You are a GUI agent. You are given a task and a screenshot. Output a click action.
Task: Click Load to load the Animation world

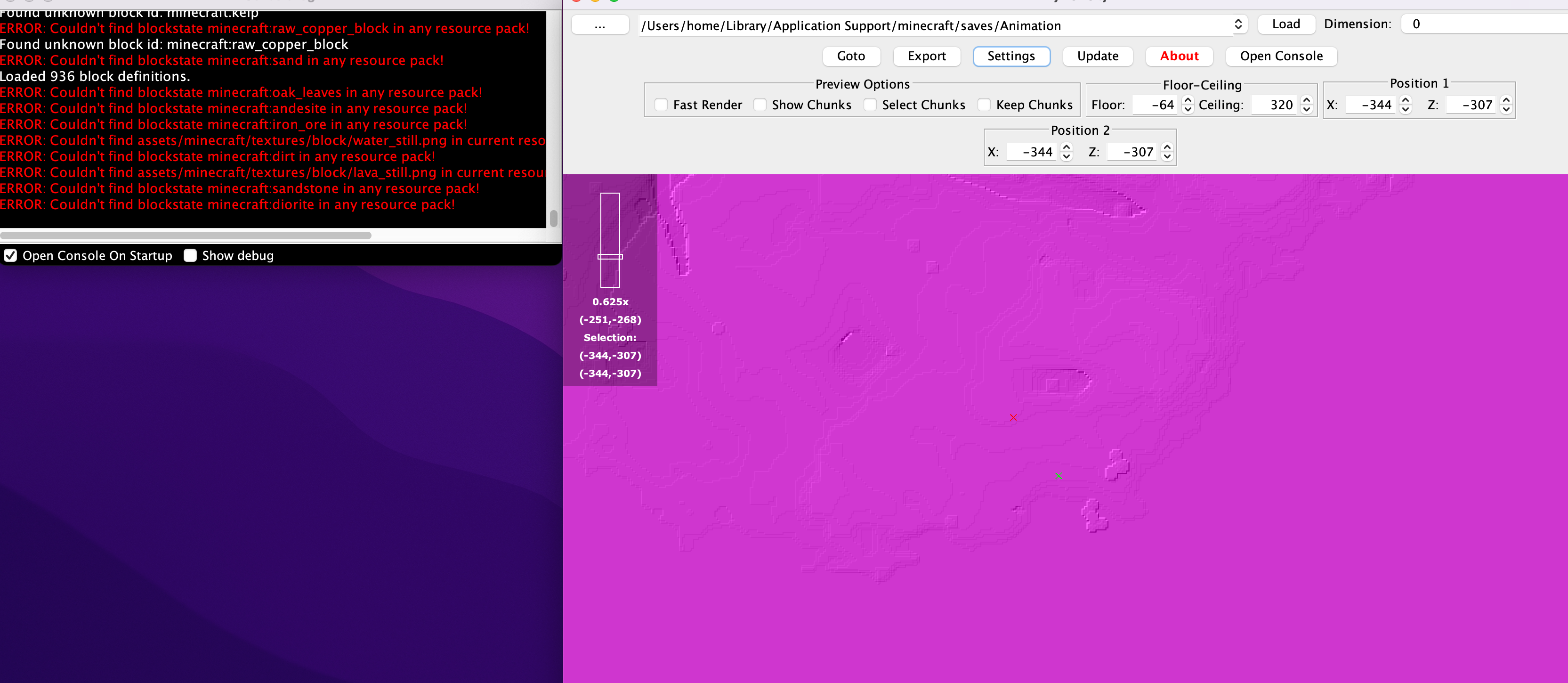click(1285, 24)
